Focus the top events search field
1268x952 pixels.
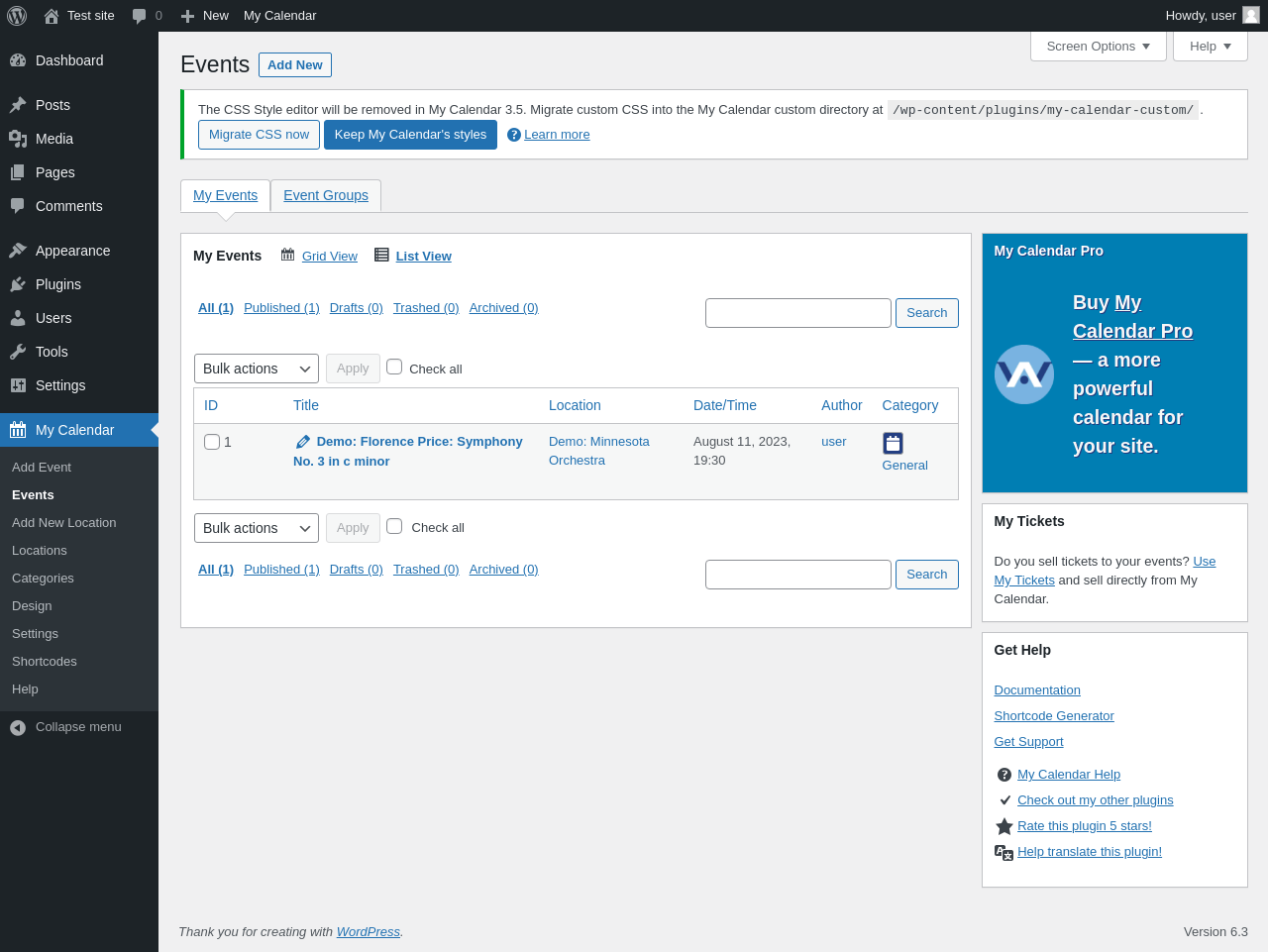[x=797, y=313]
